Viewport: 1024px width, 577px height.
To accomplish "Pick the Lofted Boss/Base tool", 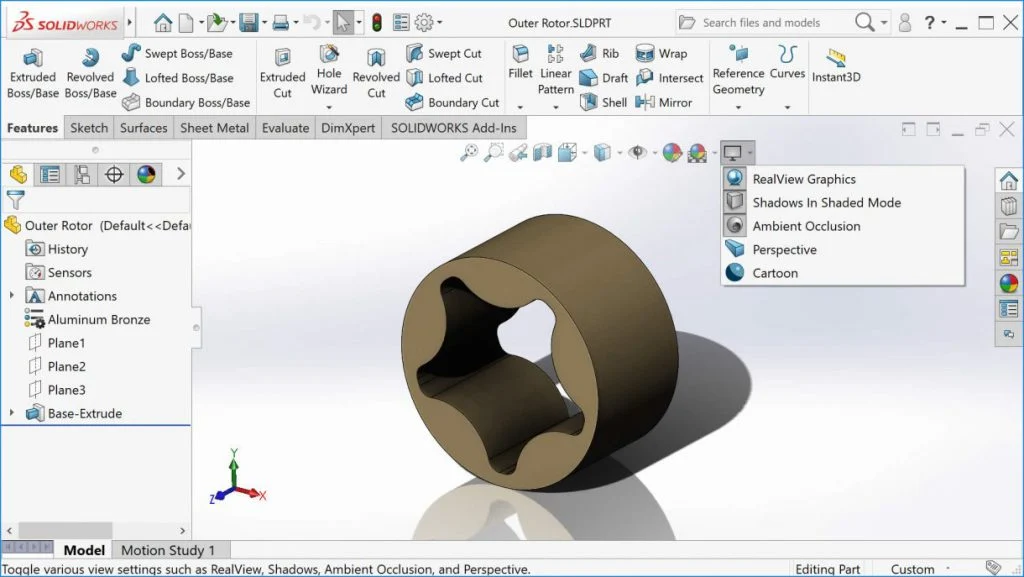I will point(178,78).
